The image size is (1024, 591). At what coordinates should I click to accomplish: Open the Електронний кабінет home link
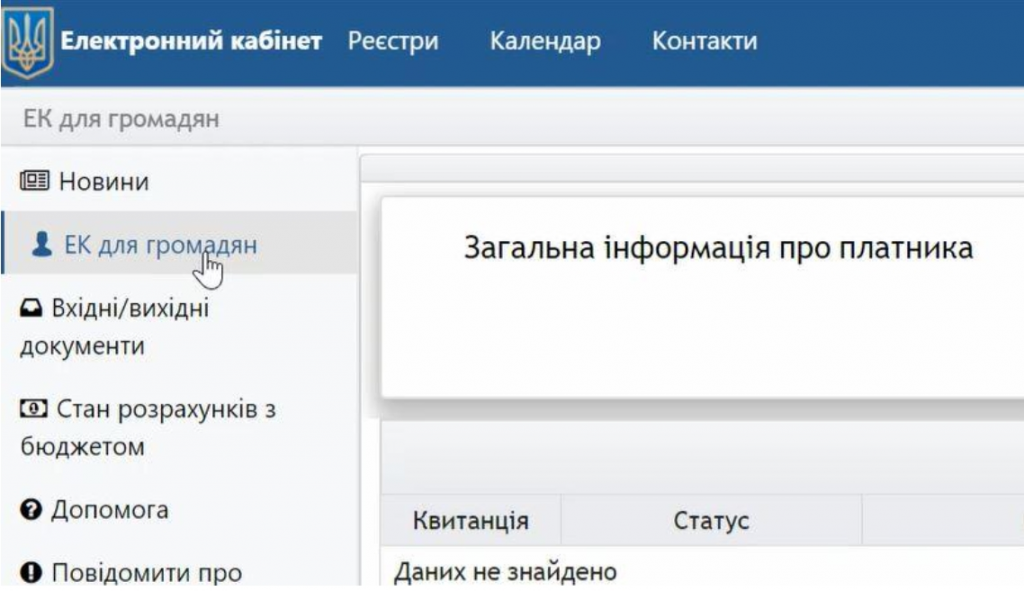pos(191,41)
